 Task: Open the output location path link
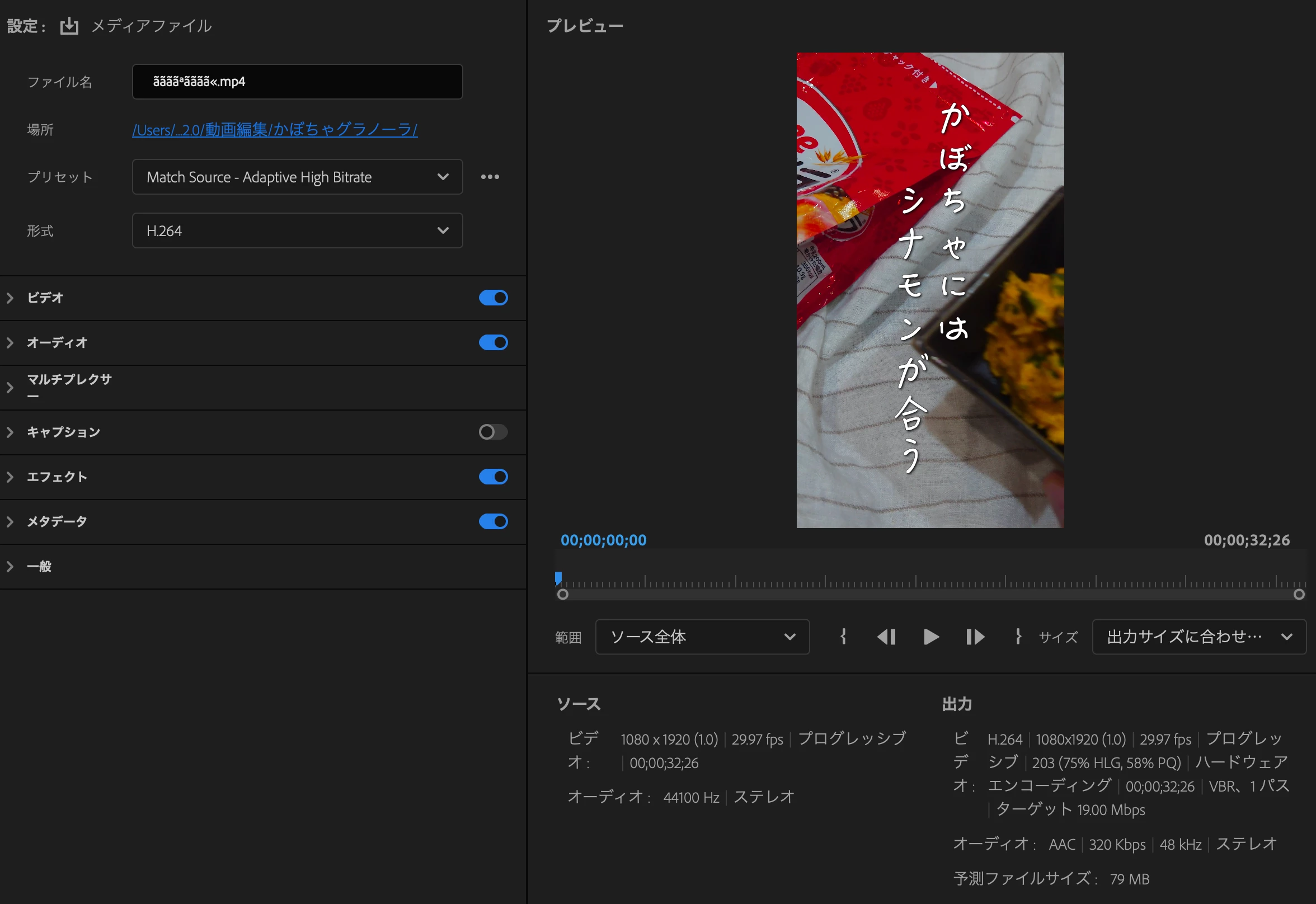click(275, 130)
